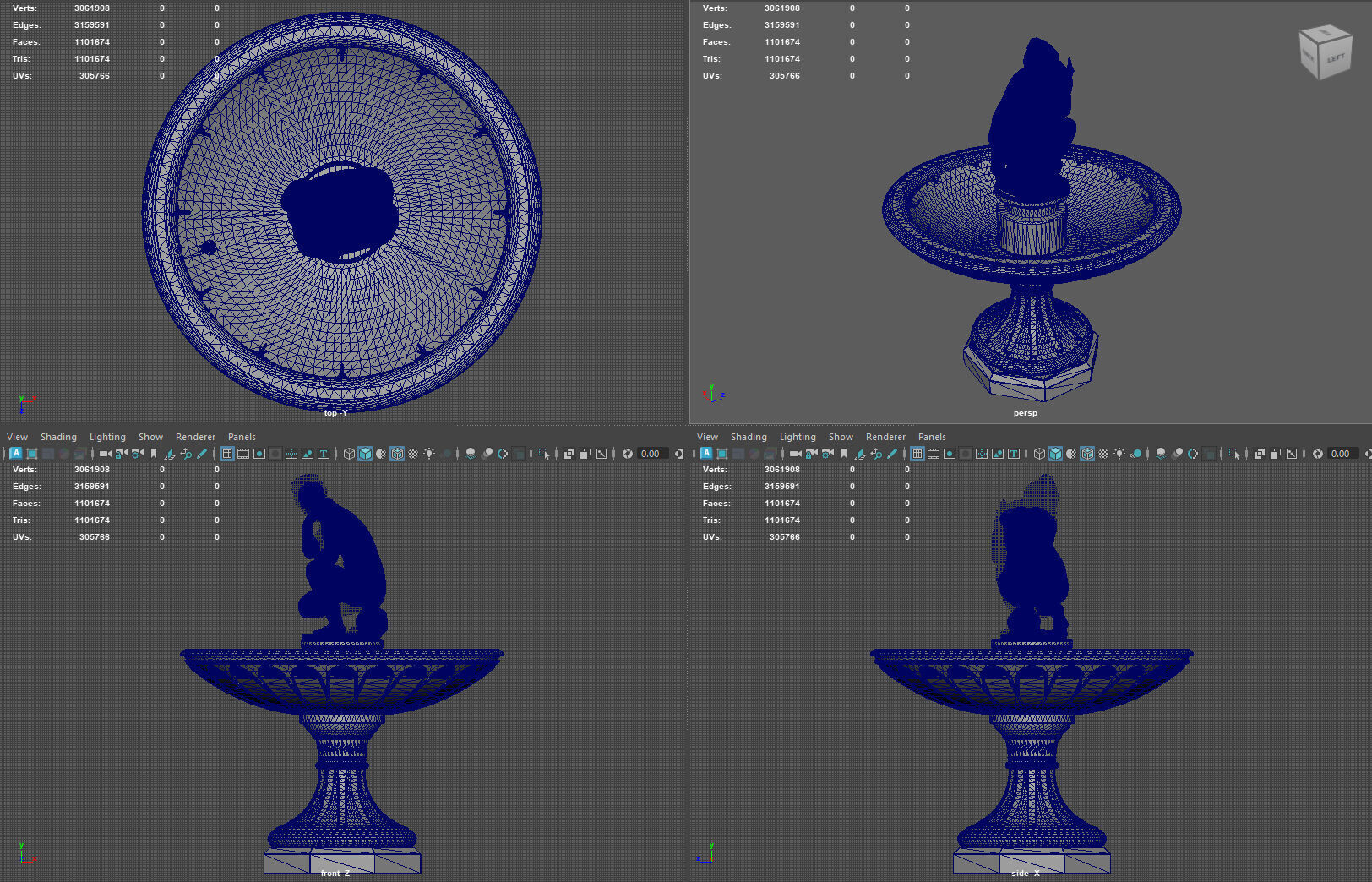Toggle X-Ray icon in front panel toolbar
This screenshot has height=882, width=1372.
tap(569, 454)
